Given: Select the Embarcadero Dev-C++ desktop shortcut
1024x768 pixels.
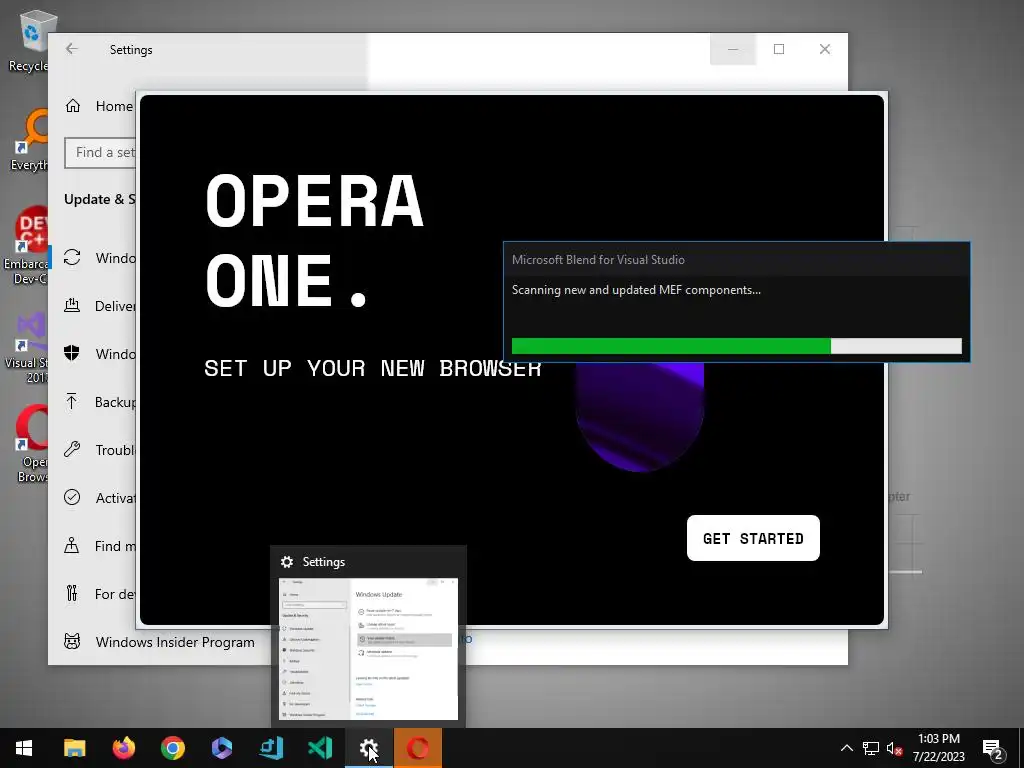Looking at the screenshot, I should (x=26, y=246).
